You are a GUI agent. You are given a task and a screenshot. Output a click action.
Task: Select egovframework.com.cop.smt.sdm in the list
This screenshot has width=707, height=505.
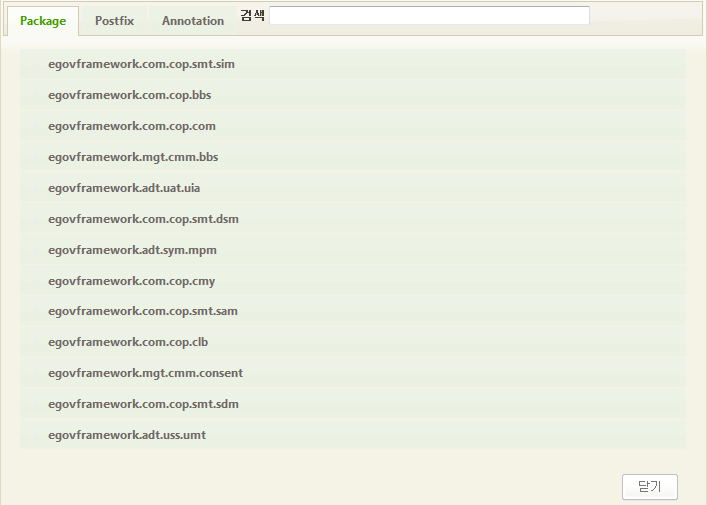coord(143,404)
